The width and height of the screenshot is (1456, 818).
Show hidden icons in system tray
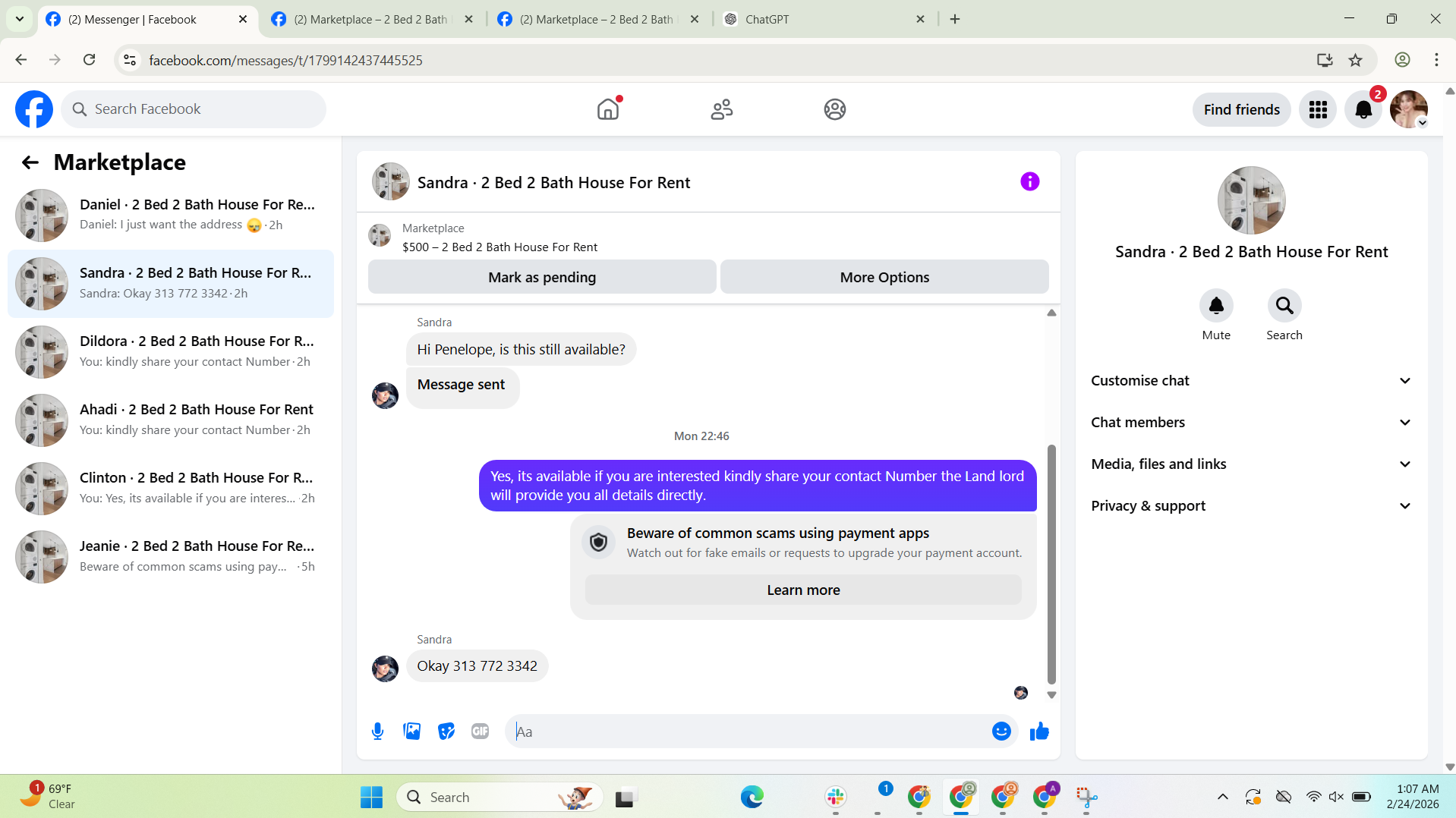coord(1222,797)
